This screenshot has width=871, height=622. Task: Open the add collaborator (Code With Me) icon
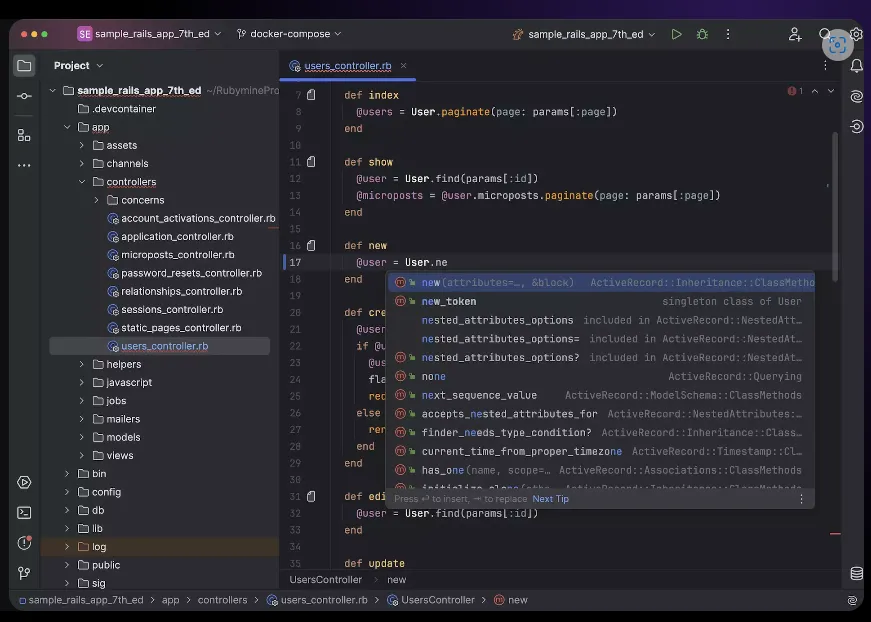[x=795, y=34]
